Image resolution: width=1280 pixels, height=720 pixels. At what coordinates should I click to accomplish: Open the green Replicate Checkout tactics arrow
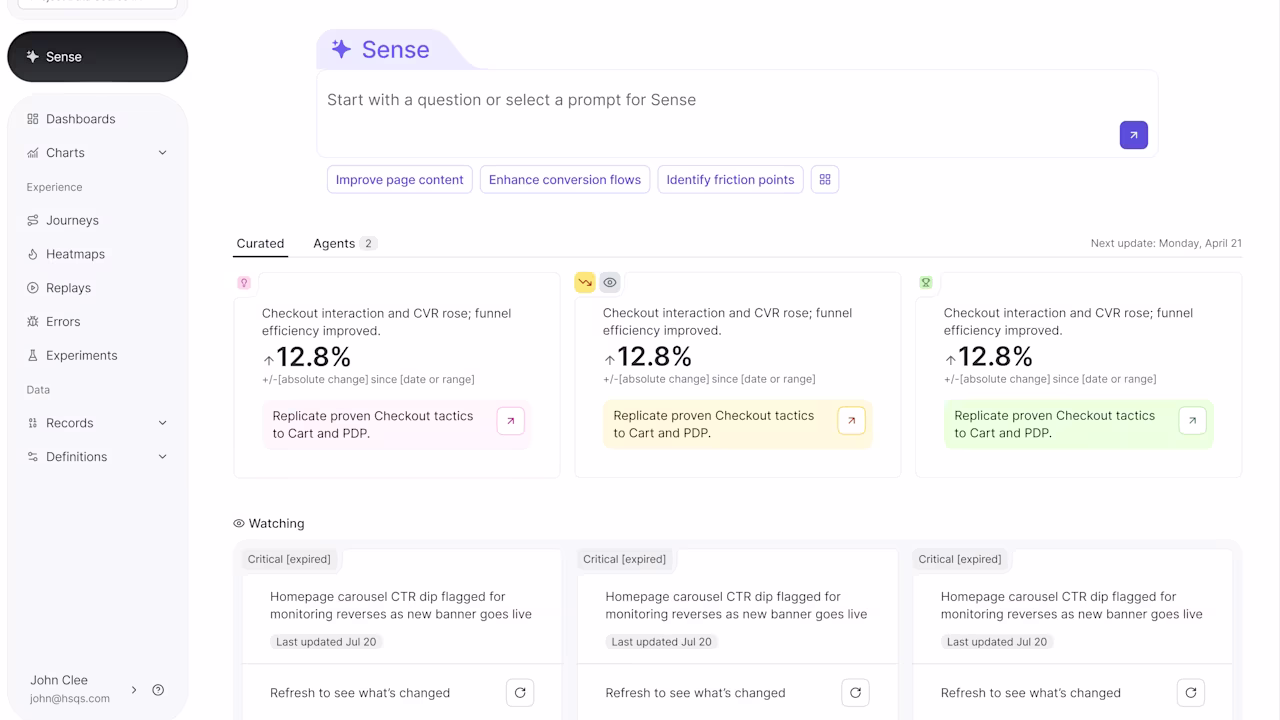(1192, 421)
